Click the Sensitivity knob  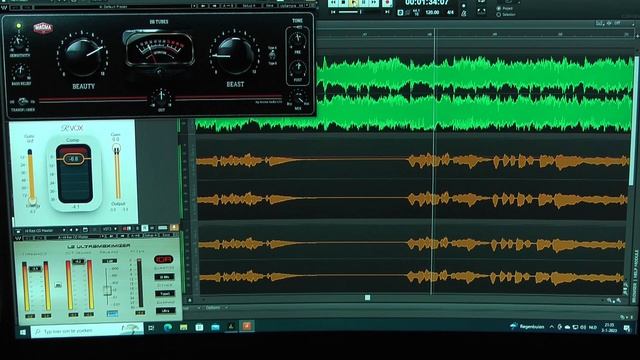click(18, 42)
